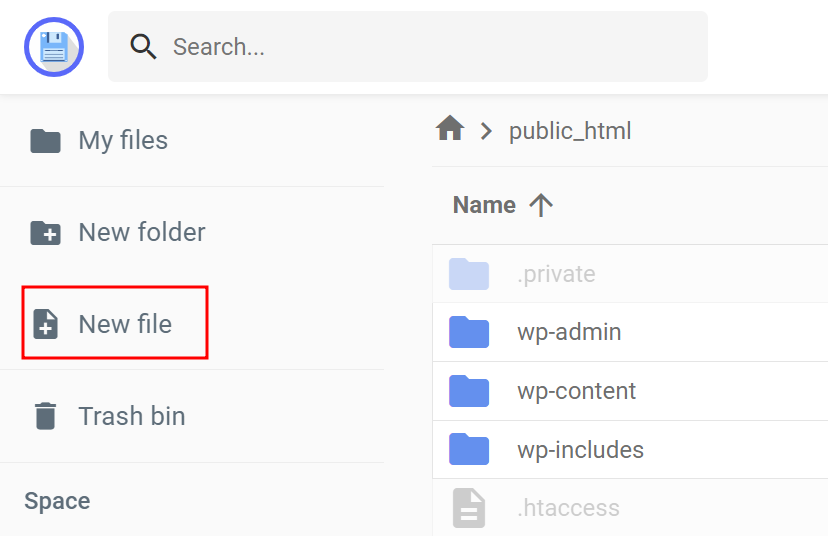Click the home breadcrumb icon

[450, 129]
